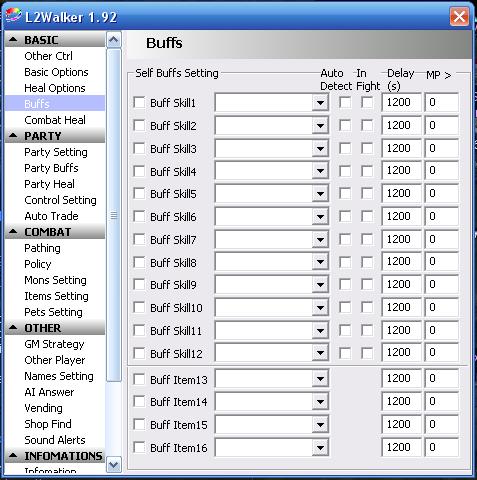Click the L2Walker app icon in title bar

coord(13,16)
